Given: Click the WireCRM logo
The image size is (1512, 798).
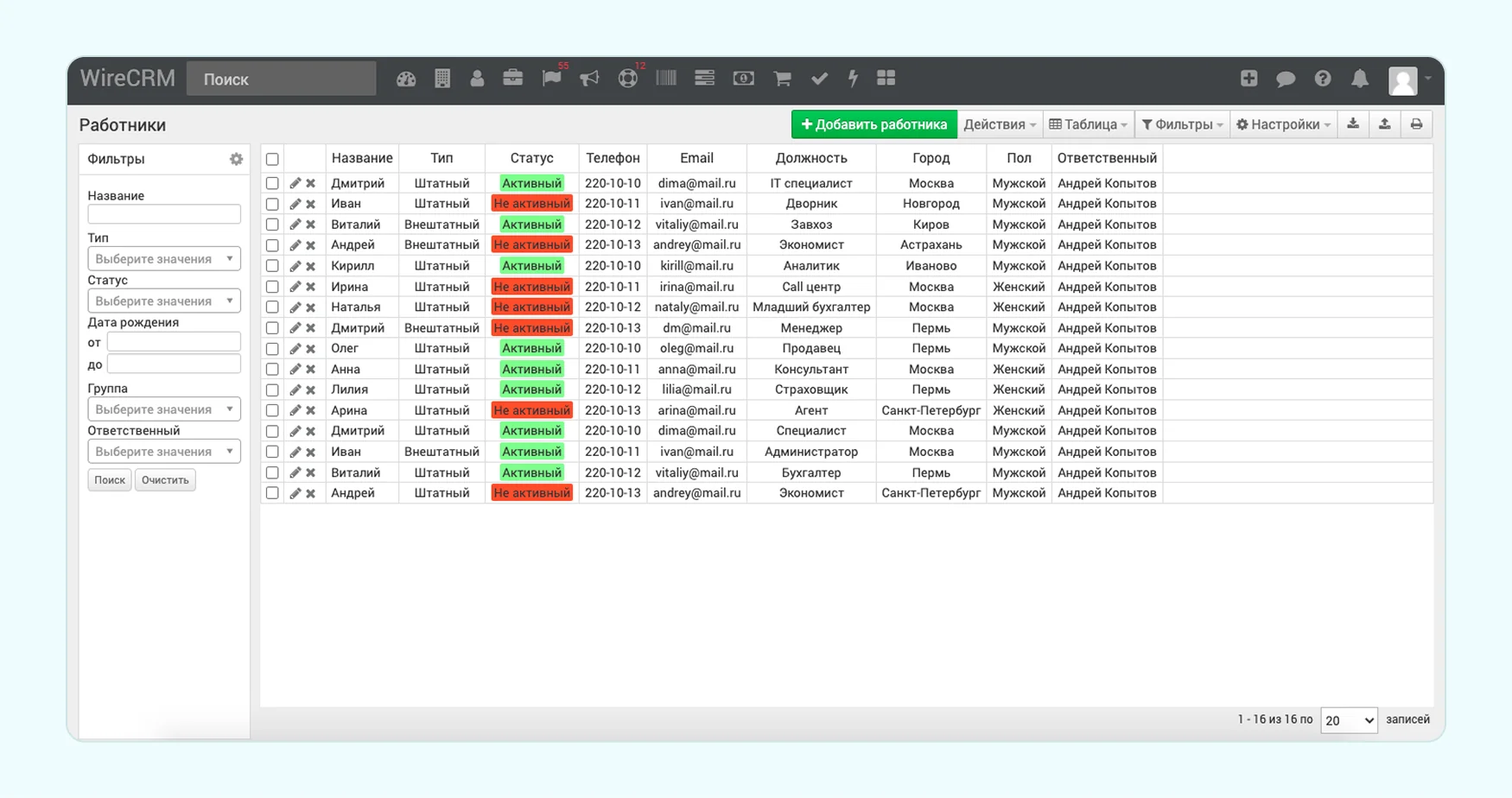Looking at the screenshot, I should [128, 79].
